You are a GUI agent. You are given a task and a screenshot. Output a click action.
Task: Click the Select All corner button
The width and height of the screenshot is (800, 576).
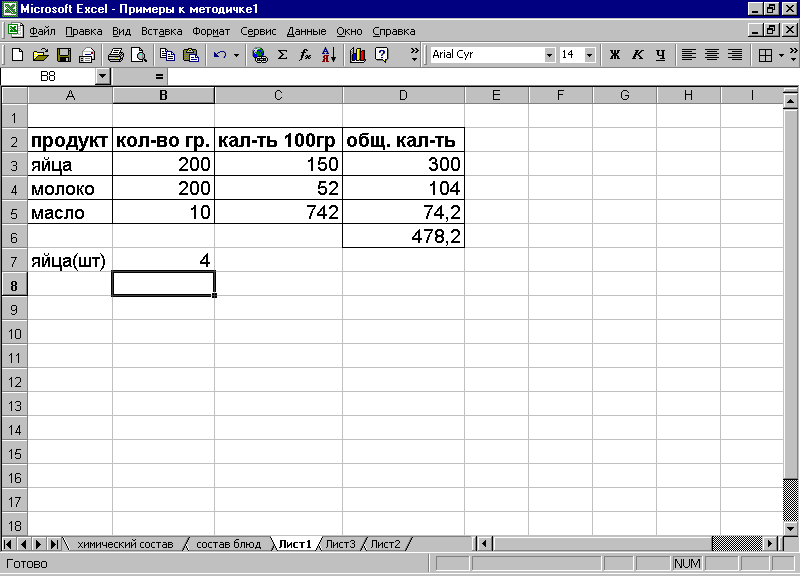click(x=14, y=95)
